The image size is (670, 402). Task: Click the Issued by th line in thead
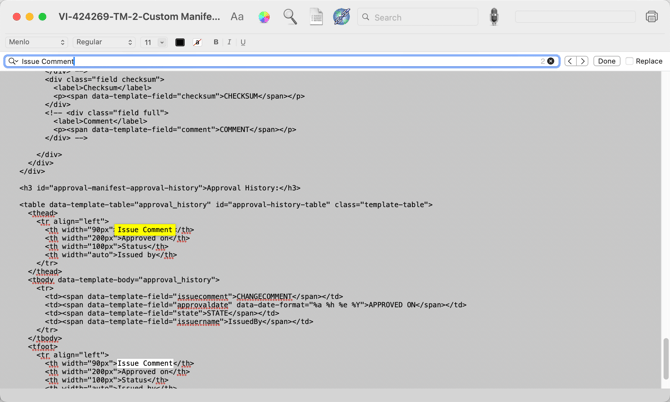[x=111, y=255]
